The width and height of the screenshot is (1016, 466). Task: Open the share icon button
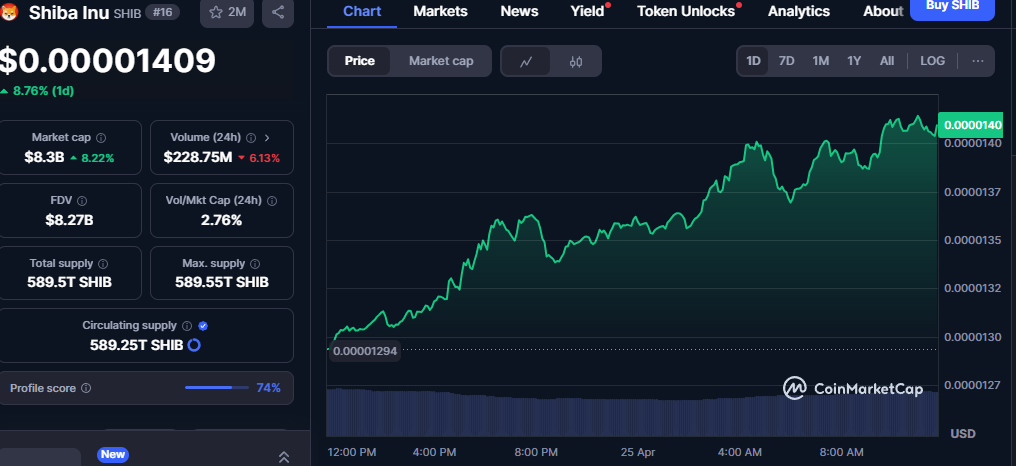pyautogui.click(x=278, y=12)
